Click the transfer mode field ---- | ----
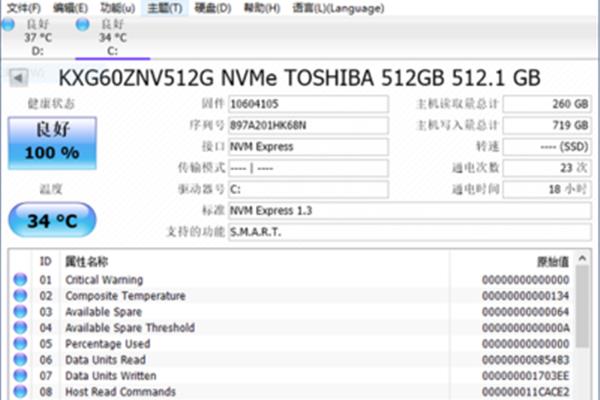The height and width of the screenshot is (400, 600). click(x=308, y=168)
